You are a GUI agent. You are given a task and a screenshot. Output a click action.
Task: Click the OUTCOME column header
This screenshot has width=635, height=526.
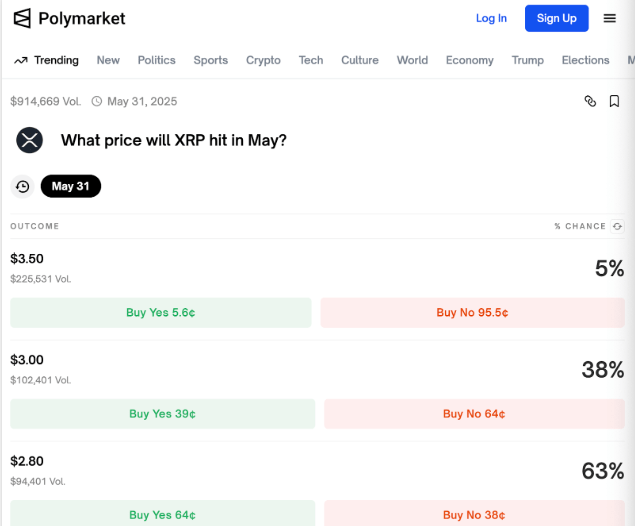click(x=35, y=226)
